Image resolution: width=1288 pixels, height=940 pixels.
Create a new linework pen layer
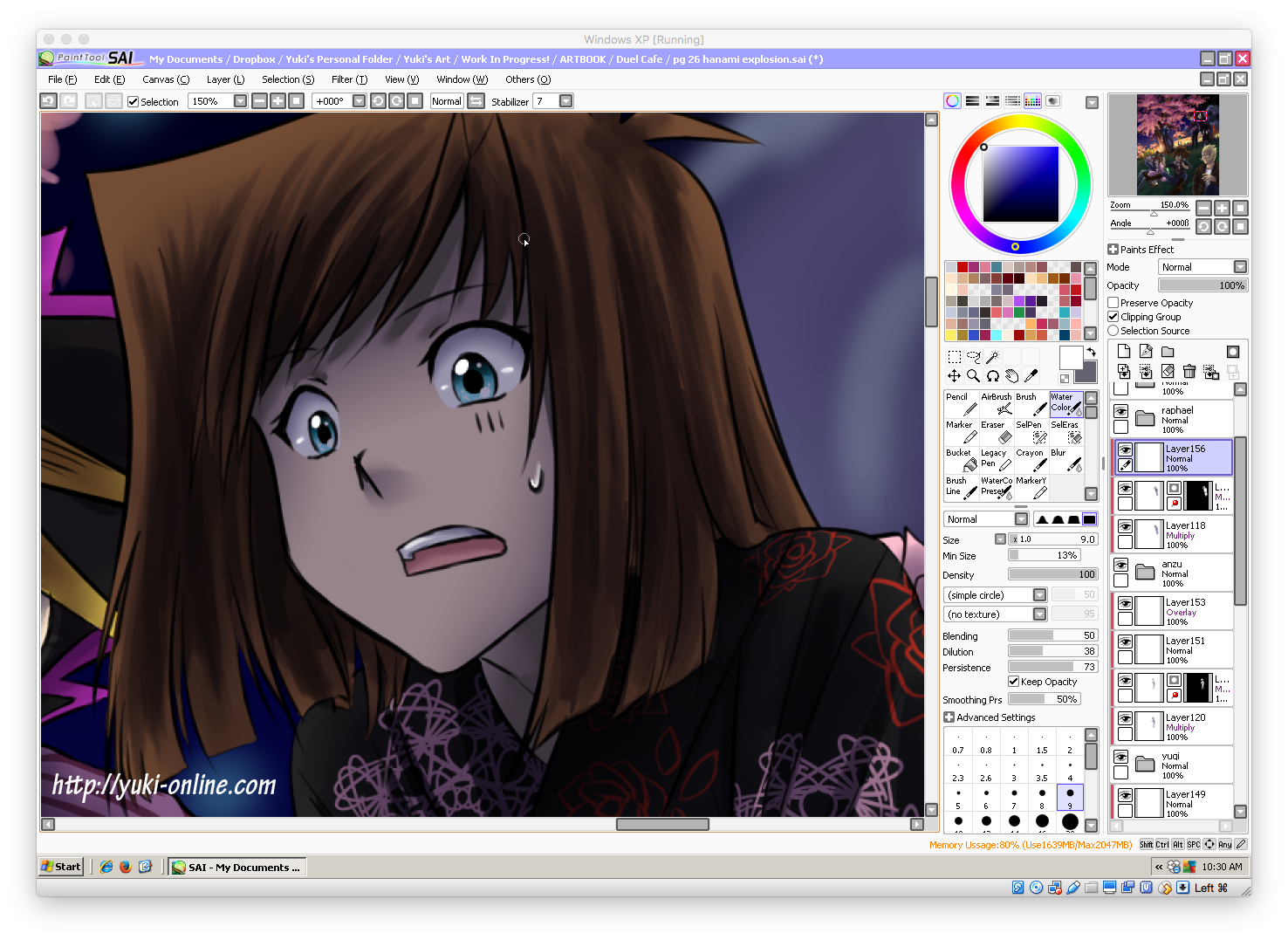pos(1146,352)
